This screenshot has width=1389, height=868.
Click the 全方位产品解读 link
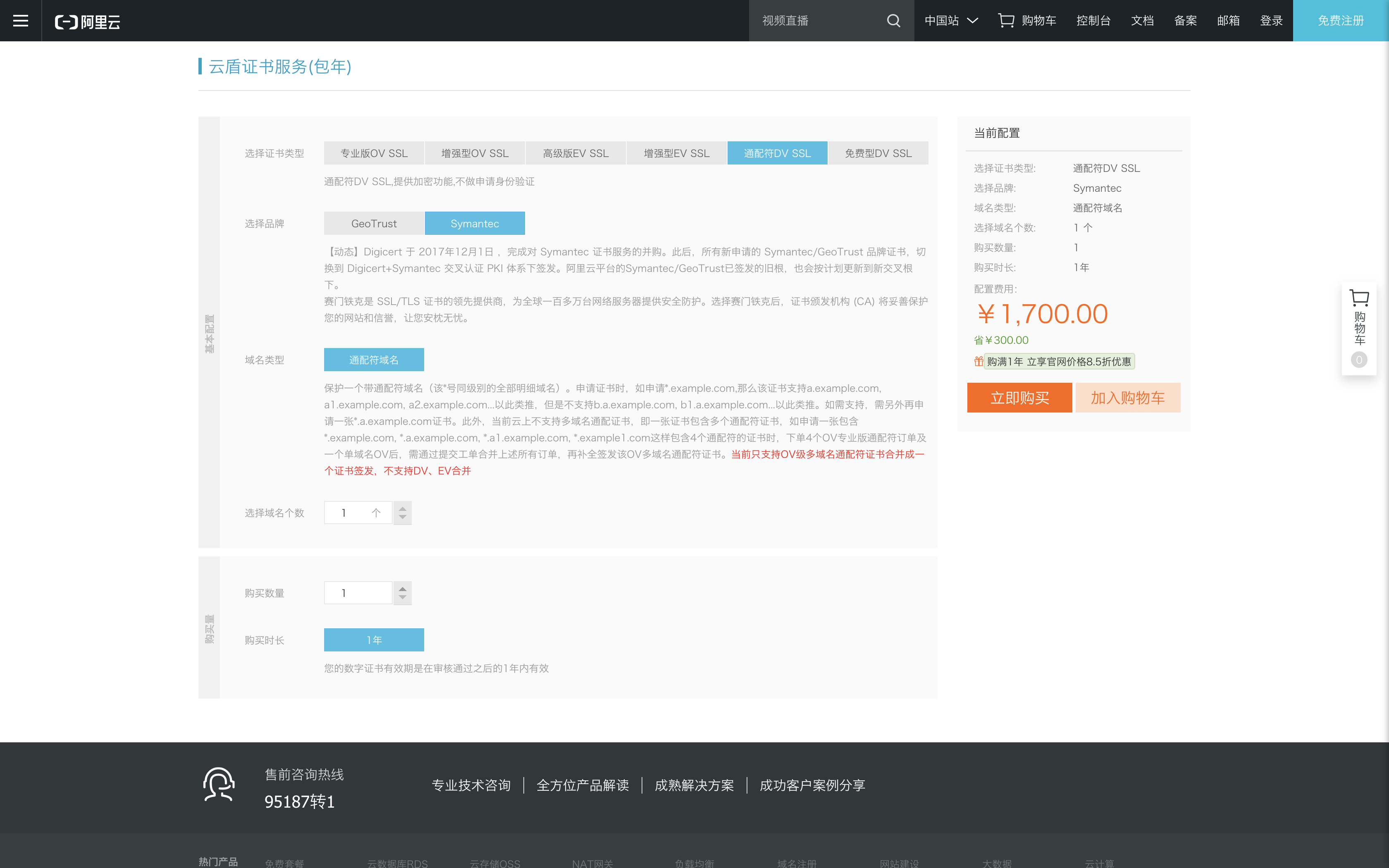(x=582, y=785)
